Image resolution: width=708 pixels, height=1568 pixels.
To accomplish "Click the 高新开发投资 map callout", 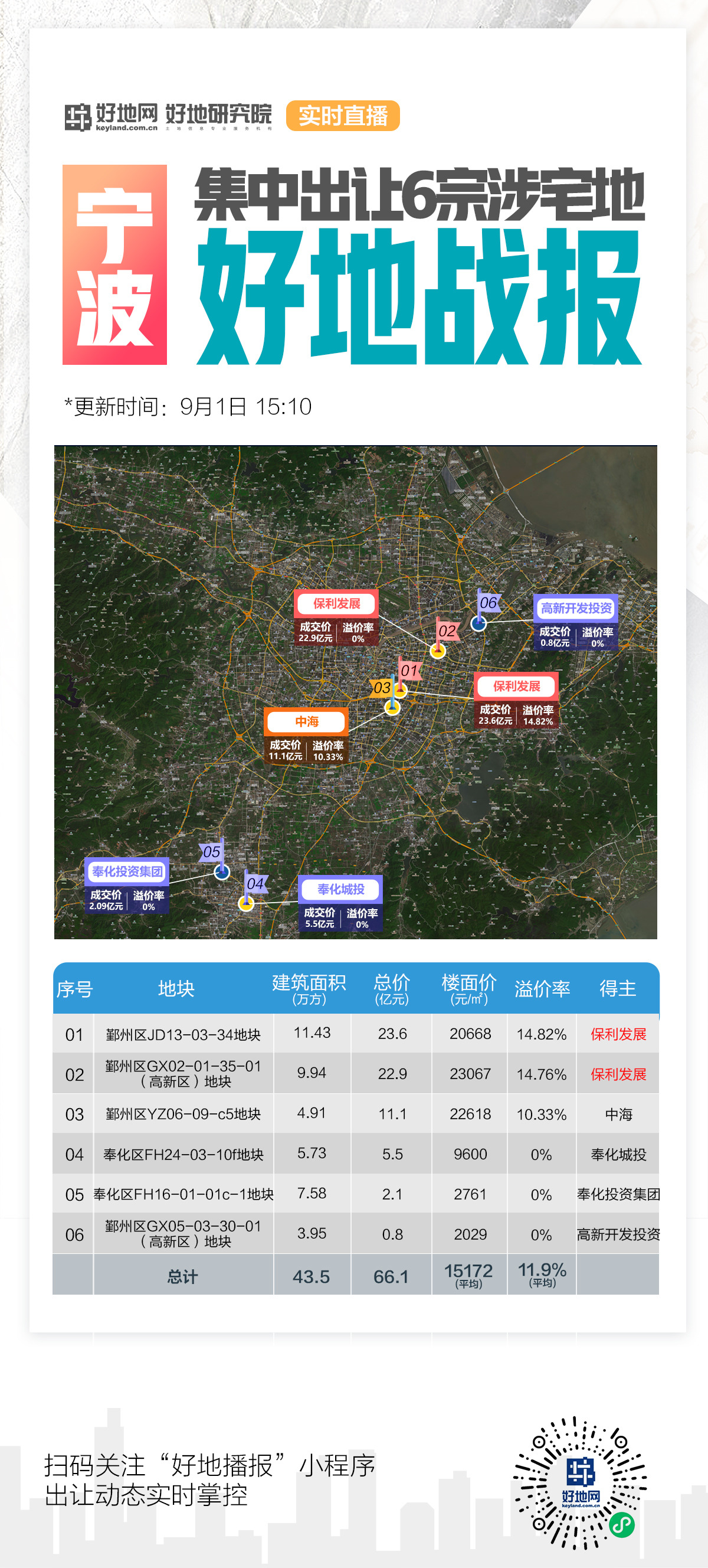I will point(575,622).
